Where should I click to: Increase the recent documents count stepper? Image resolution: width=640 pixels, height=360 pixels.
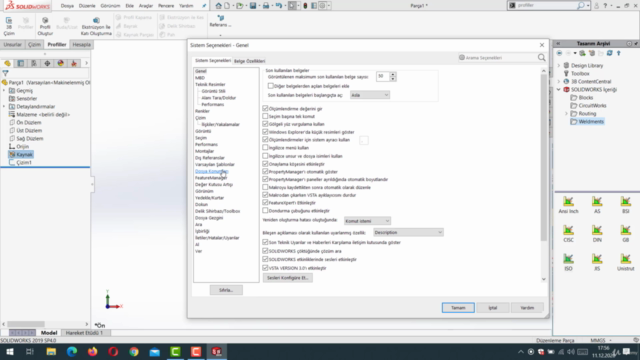[x=393, y=74]
